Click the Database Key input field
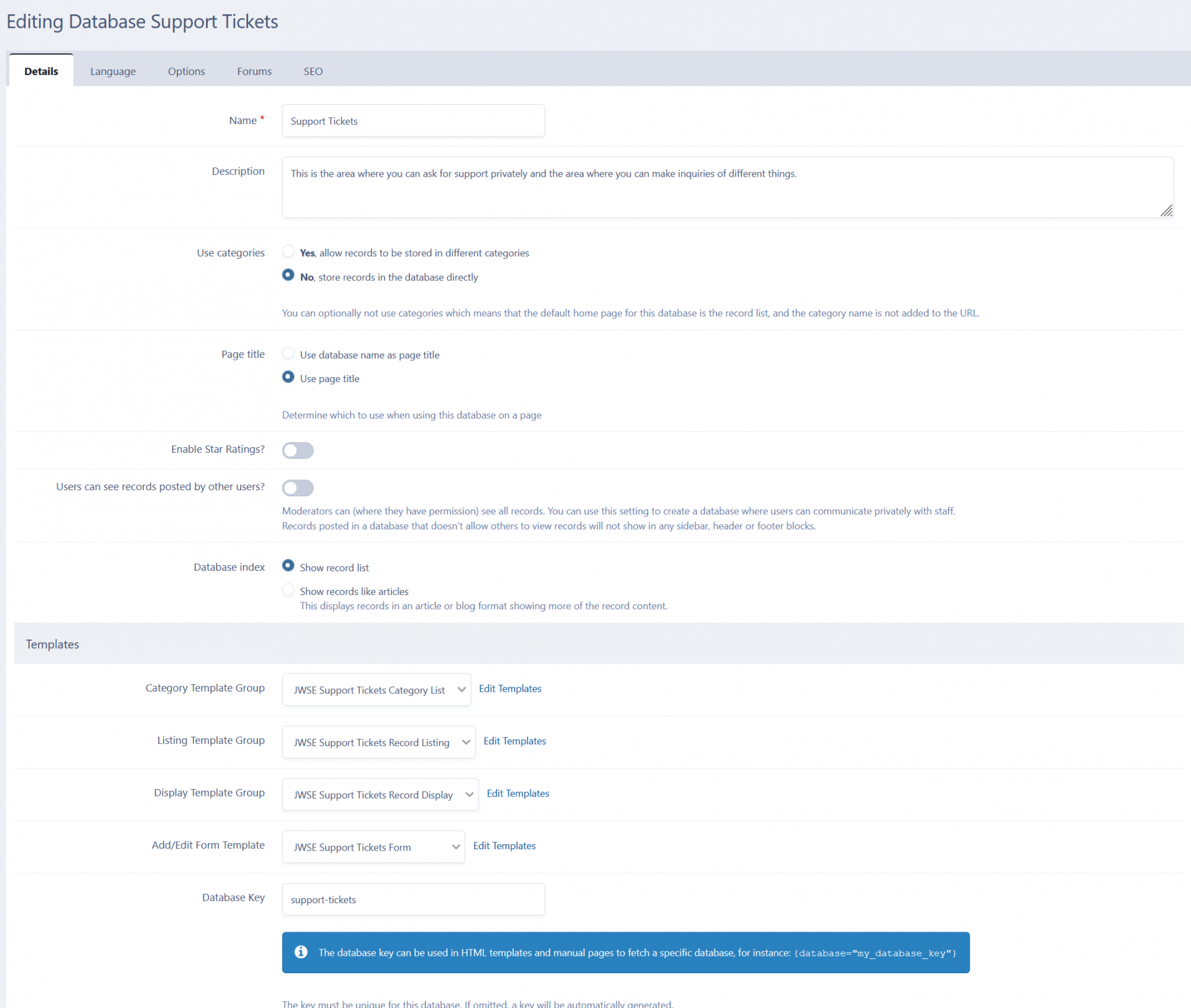The height and width of the screenshot is (1008, 1191). 413,899
